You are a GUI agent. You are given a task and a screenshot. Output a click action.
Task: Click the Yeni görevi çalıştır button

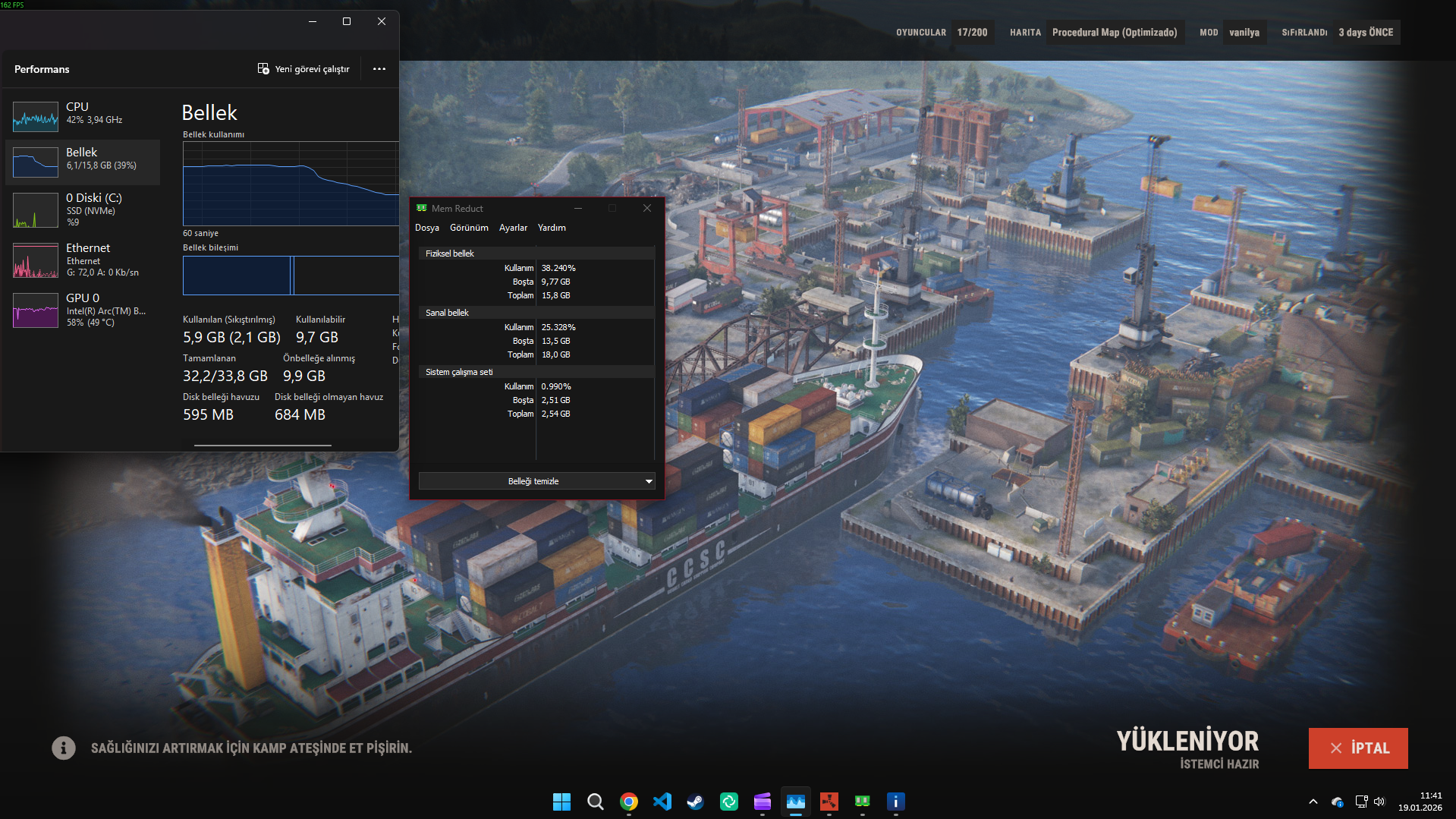point(303,69)
